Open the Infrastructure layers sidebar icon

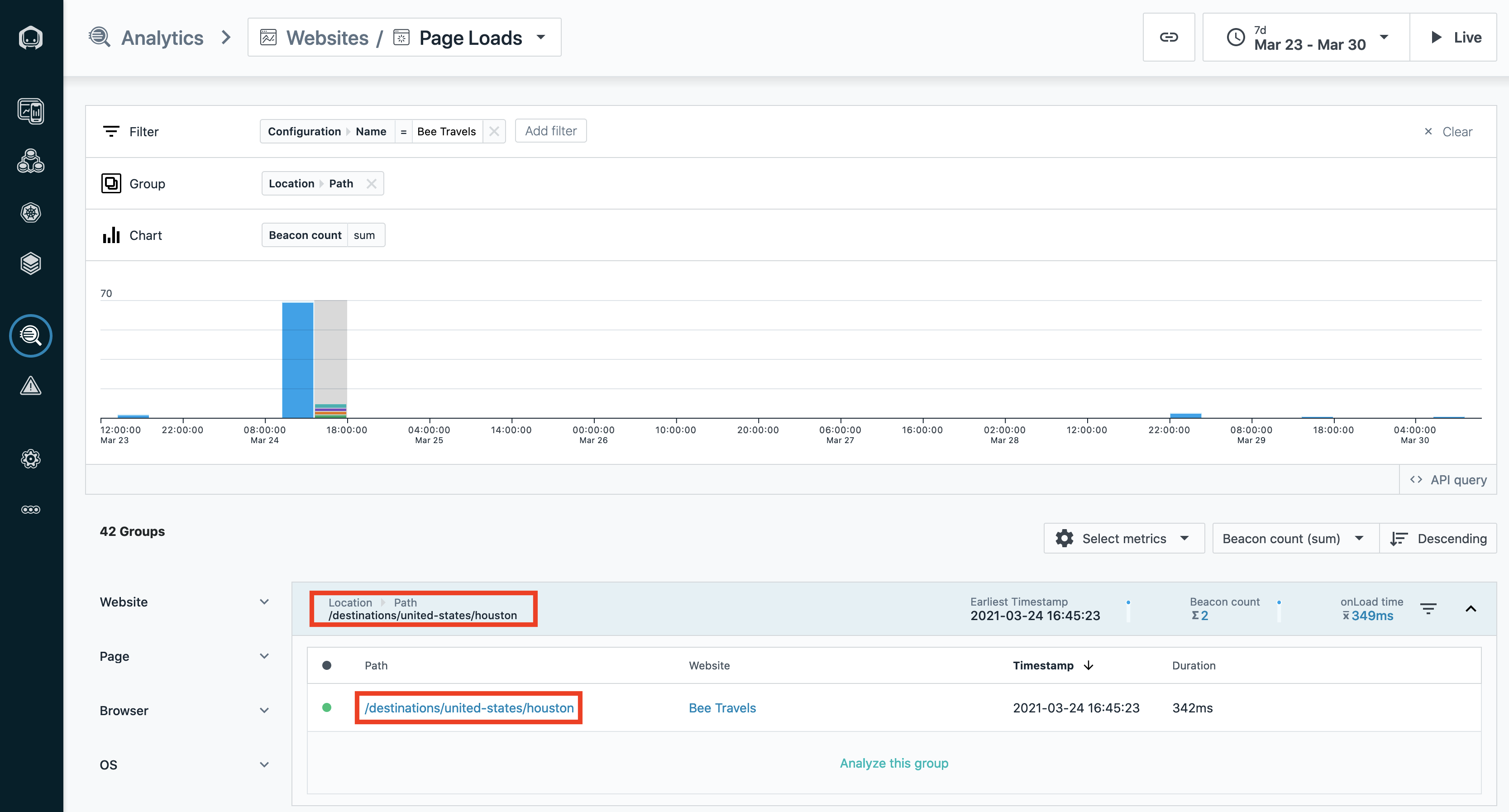(30, 263)
